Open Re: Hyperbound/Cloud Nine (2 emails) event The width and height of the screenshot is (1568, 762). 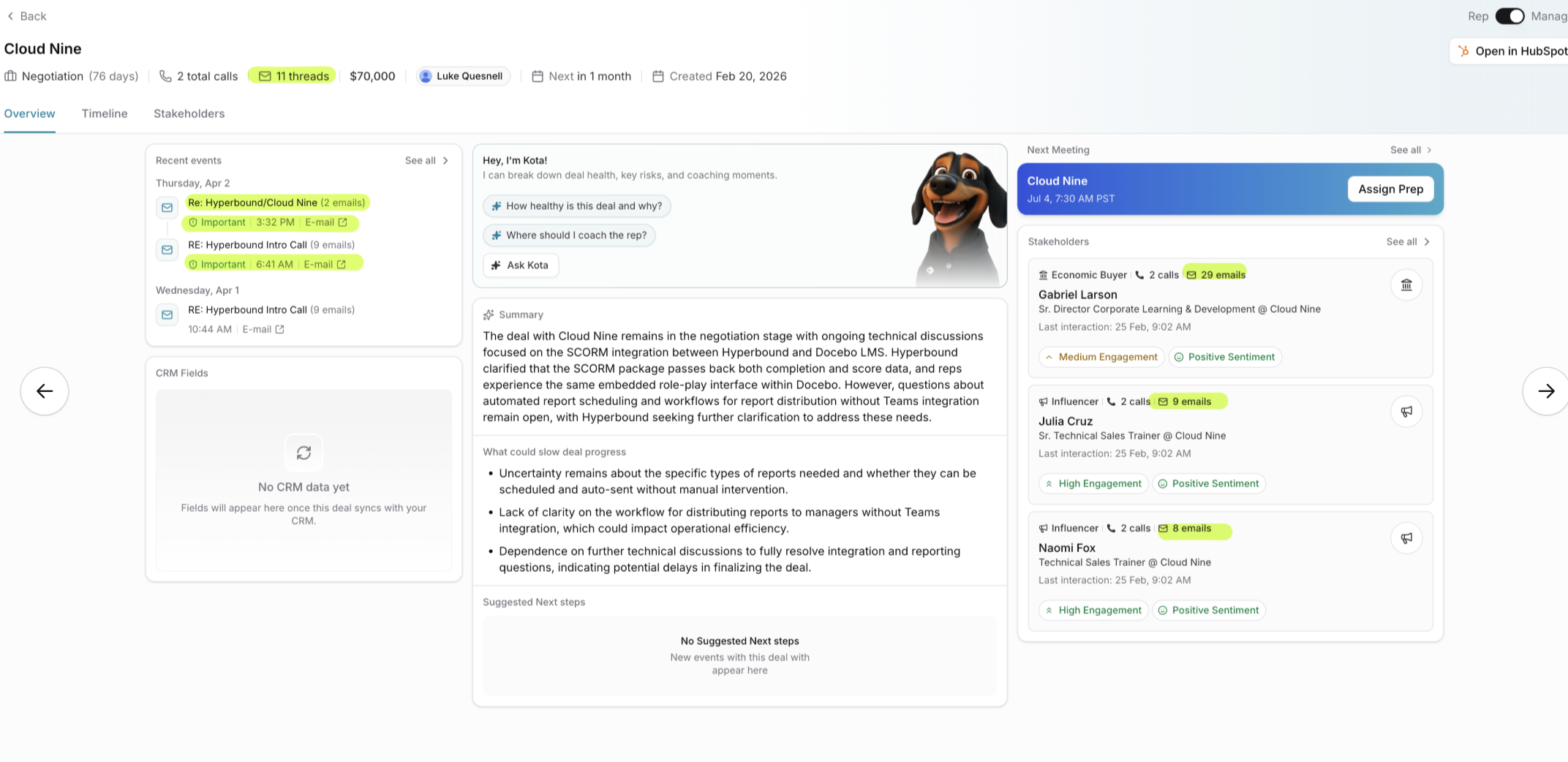pos(276,203)
